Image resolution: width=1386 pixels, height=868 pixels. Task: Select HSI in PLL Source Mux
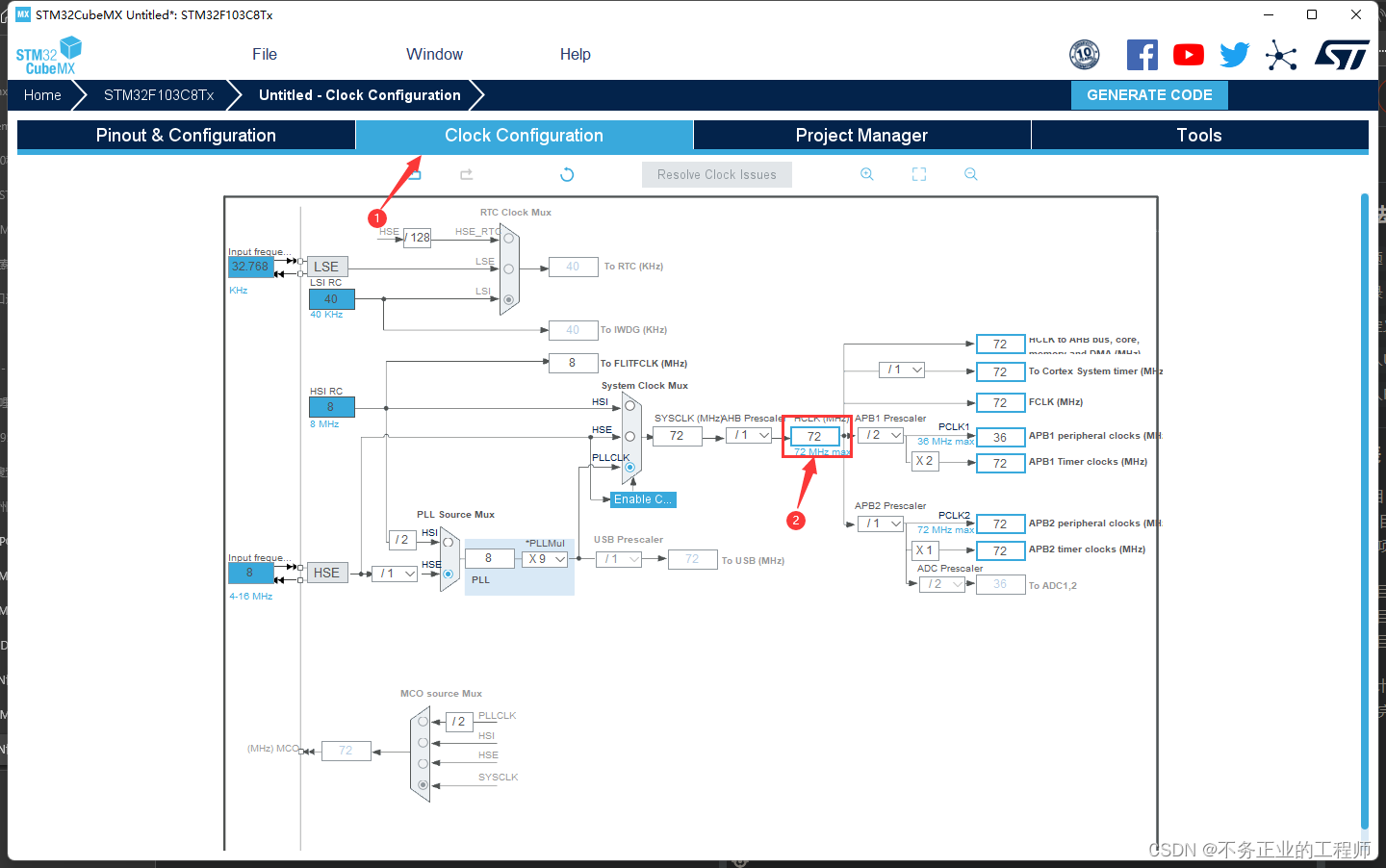(448, 542)
